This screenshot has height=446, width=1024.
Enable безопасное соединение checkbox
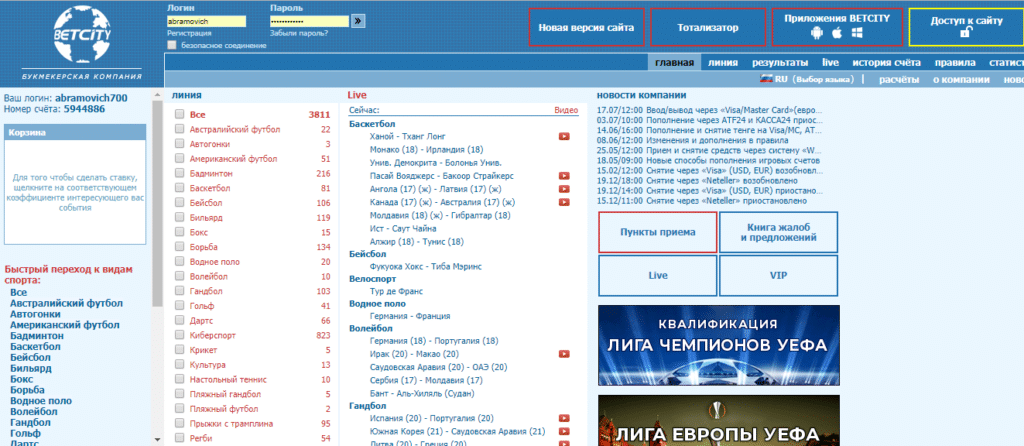(x=172, y=45)
